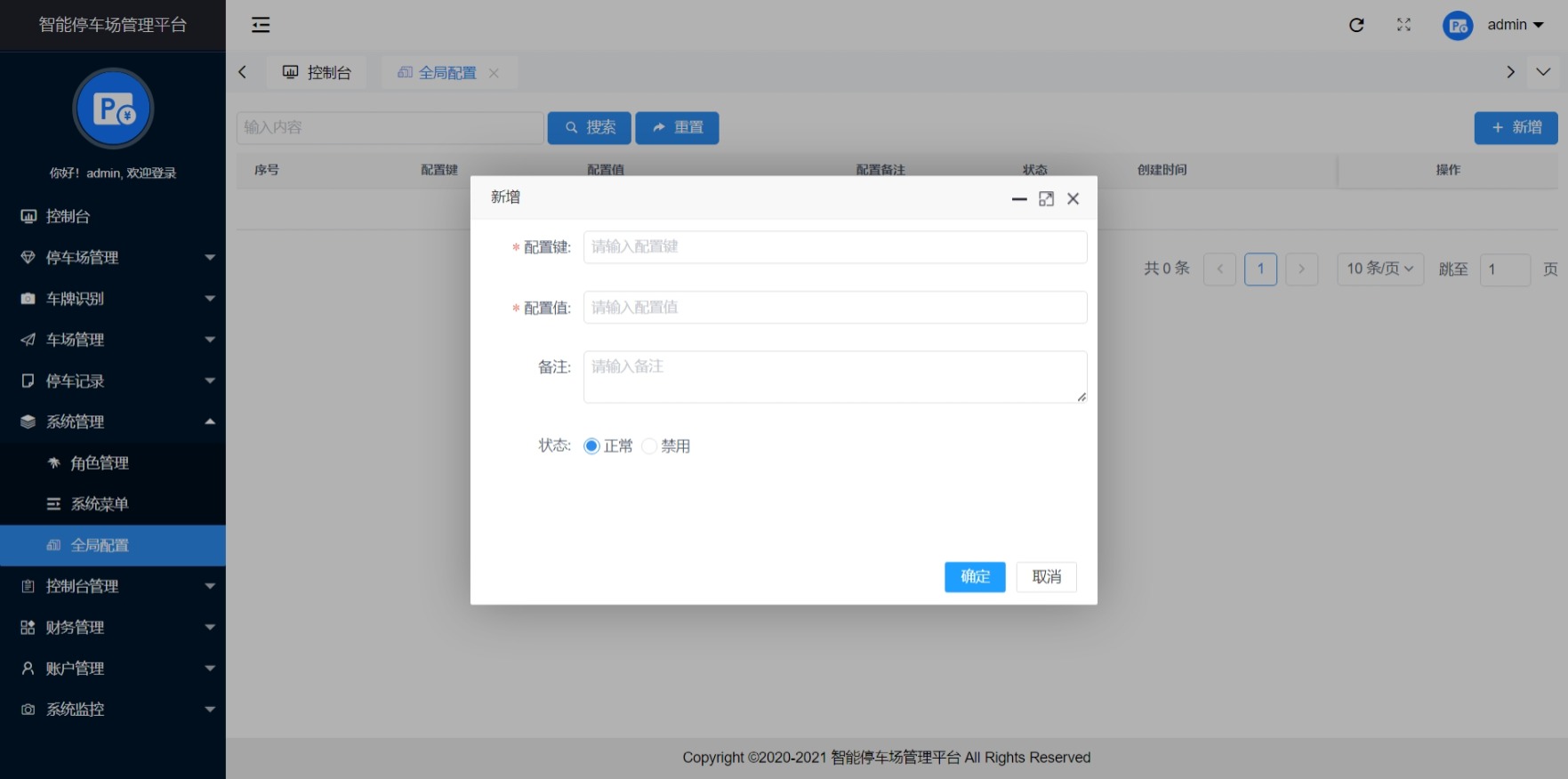Click the 角色管理 icon in submenu
1568x779 pixels.
pyautogui.click(x=53, y=462)
